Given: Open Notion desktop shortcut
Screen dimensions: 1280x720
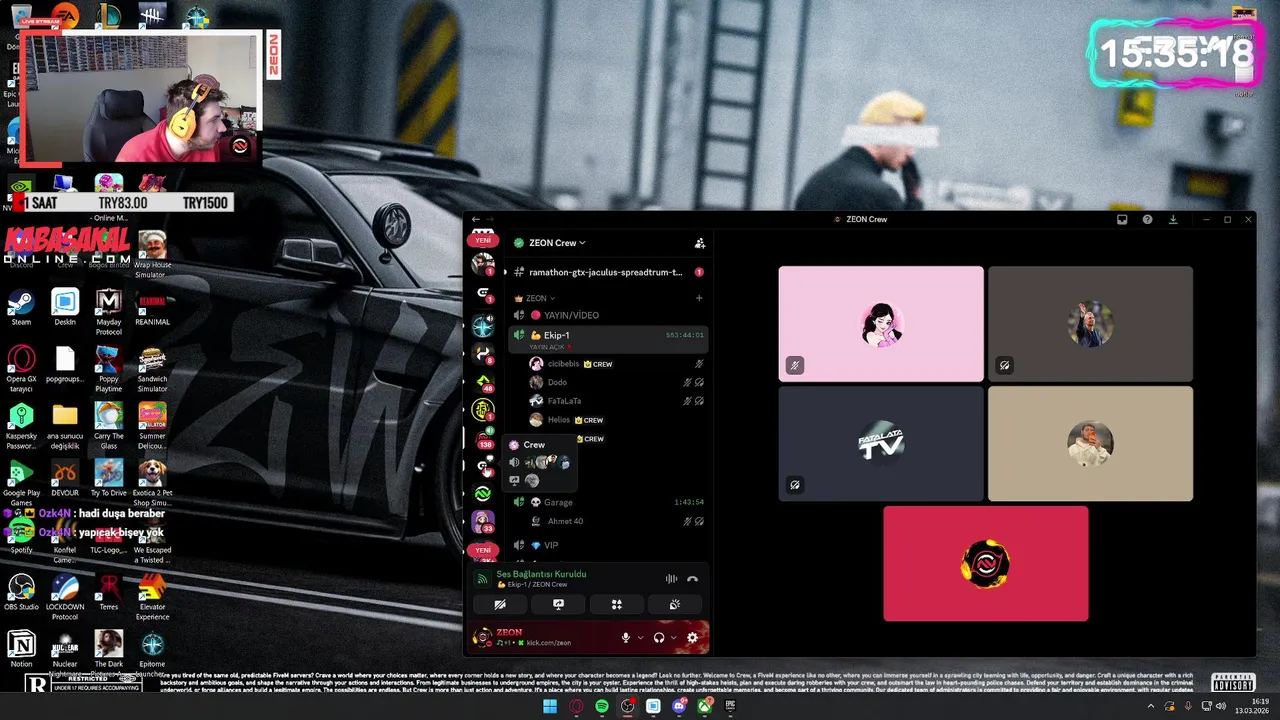Looking at the screenshot, I should tap(21, 649).
